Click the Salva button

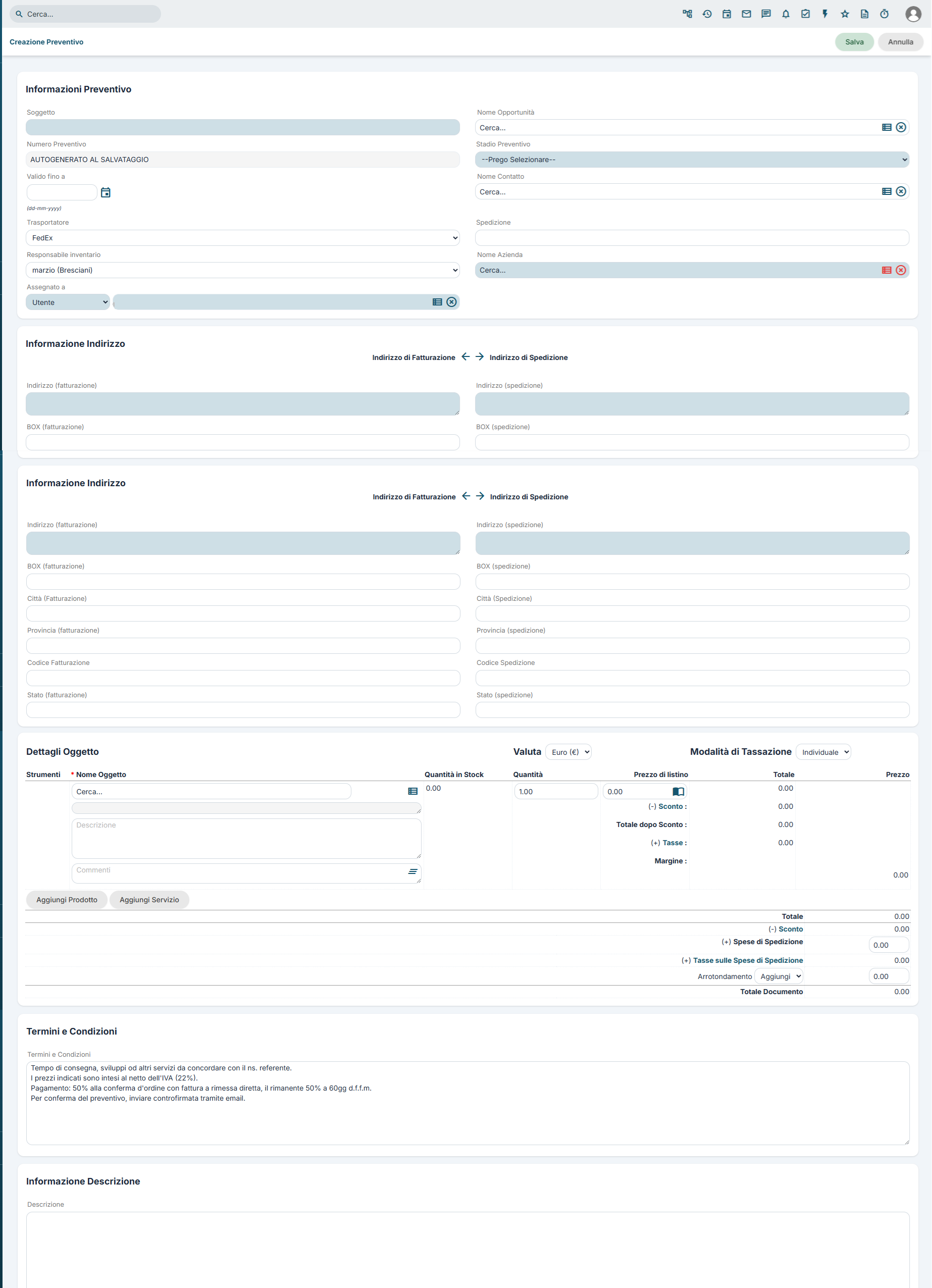point(854,42)
